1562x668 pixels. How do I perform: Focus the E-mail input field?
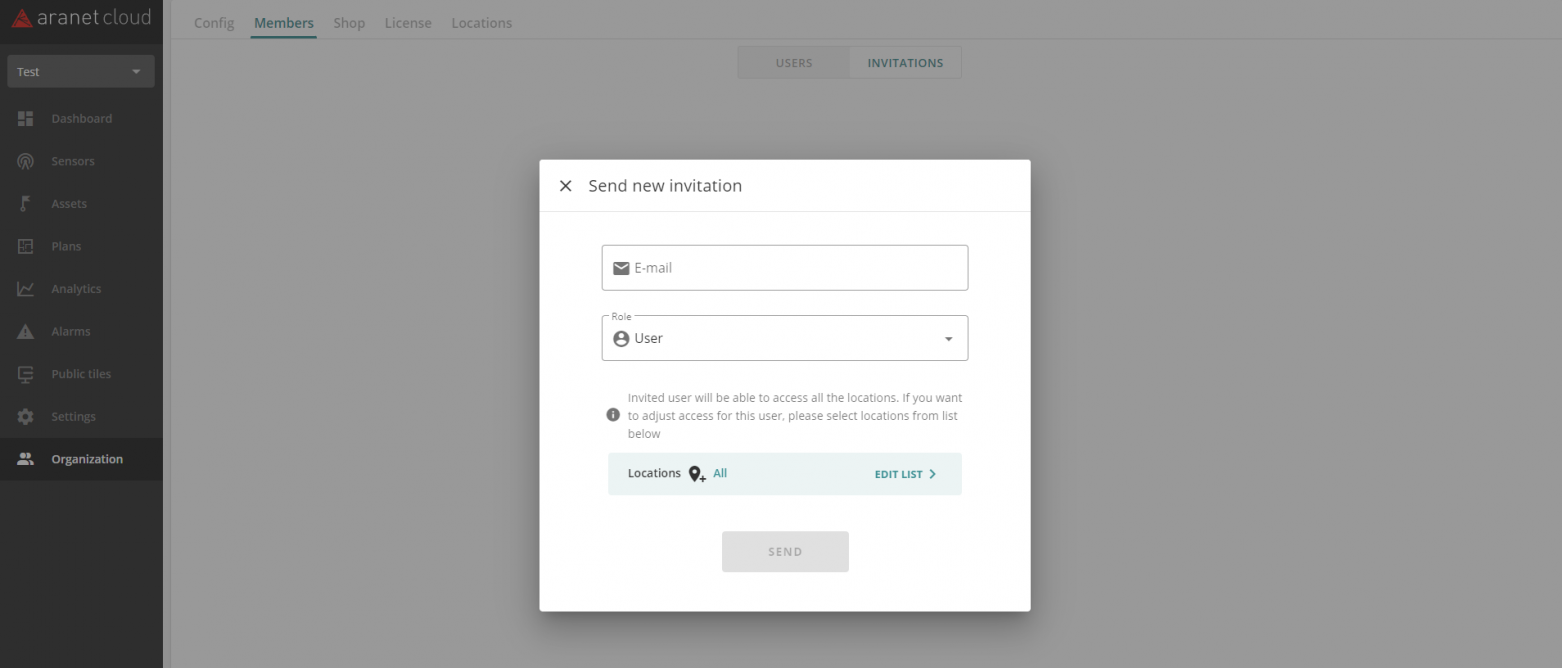785,268
